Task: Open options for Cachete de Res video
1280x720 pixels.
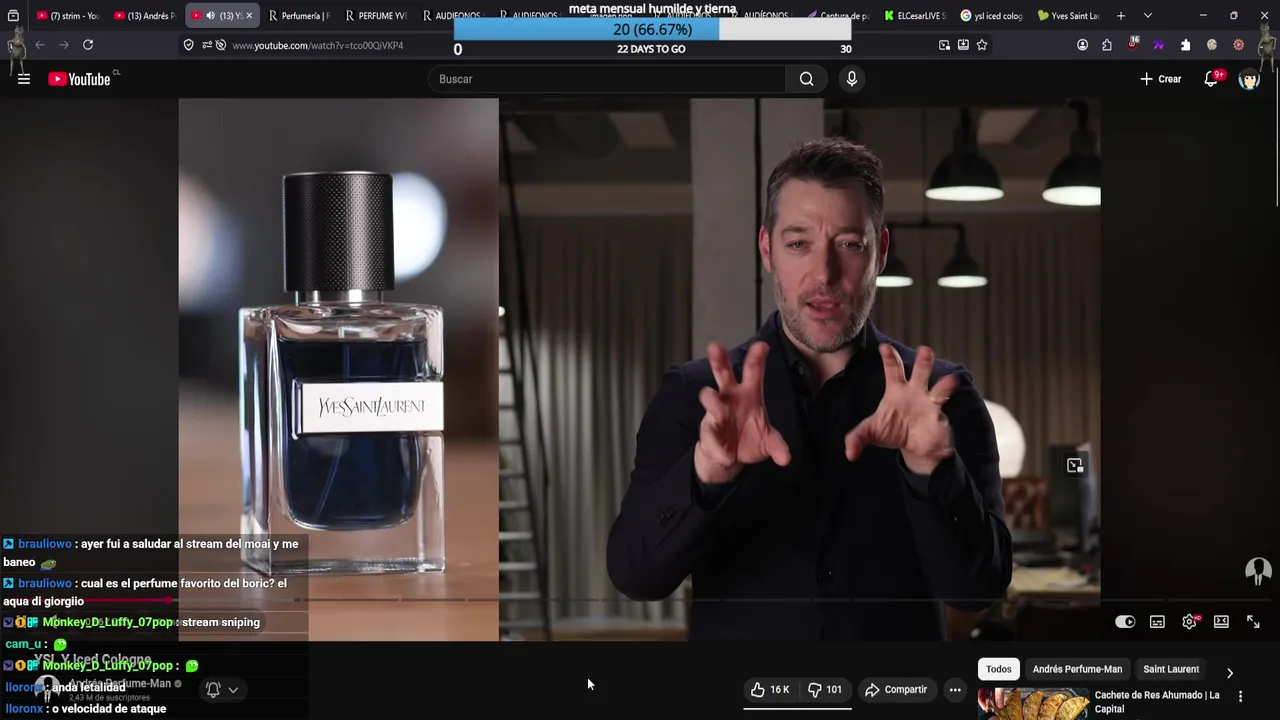Action: (1241, 696)
